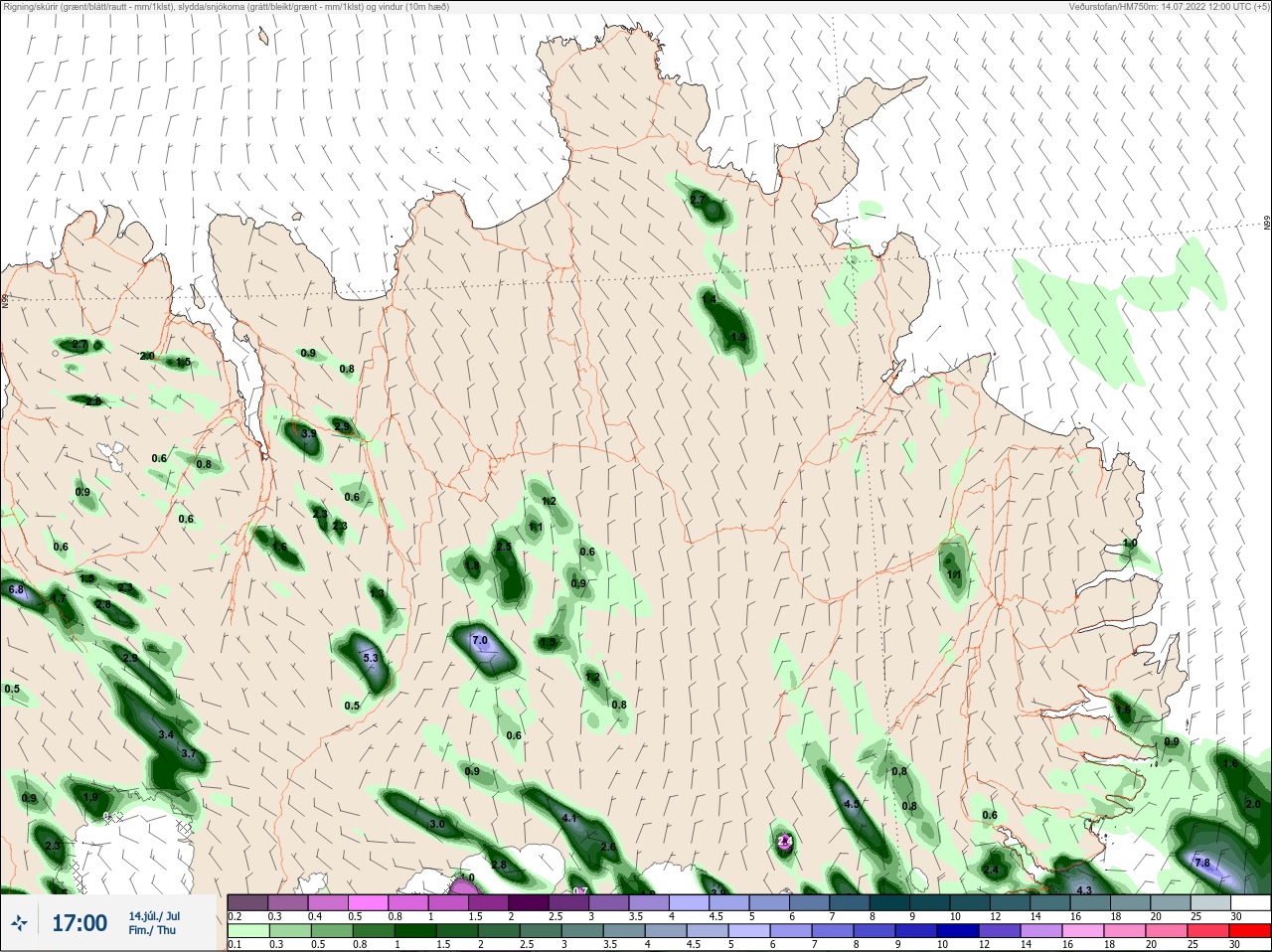Click the dark purple swatch between 2 and 2.5 in the upper legend
This screenshot has height=952, width=1272.
click(x=530, y=902)
